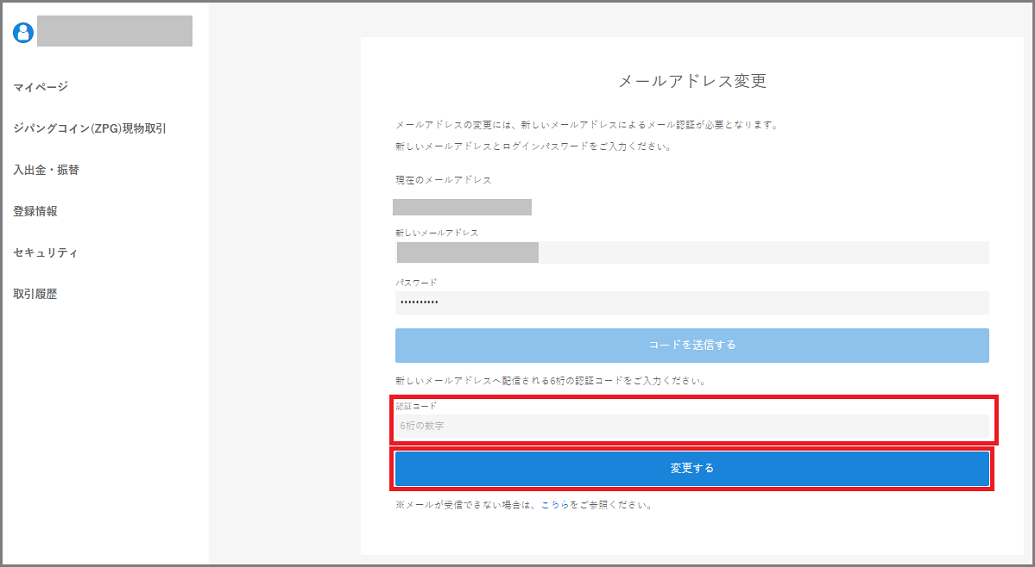The image size is (1035, 567).
Task: Click the 変更する button
Action: tap(692, 469)
